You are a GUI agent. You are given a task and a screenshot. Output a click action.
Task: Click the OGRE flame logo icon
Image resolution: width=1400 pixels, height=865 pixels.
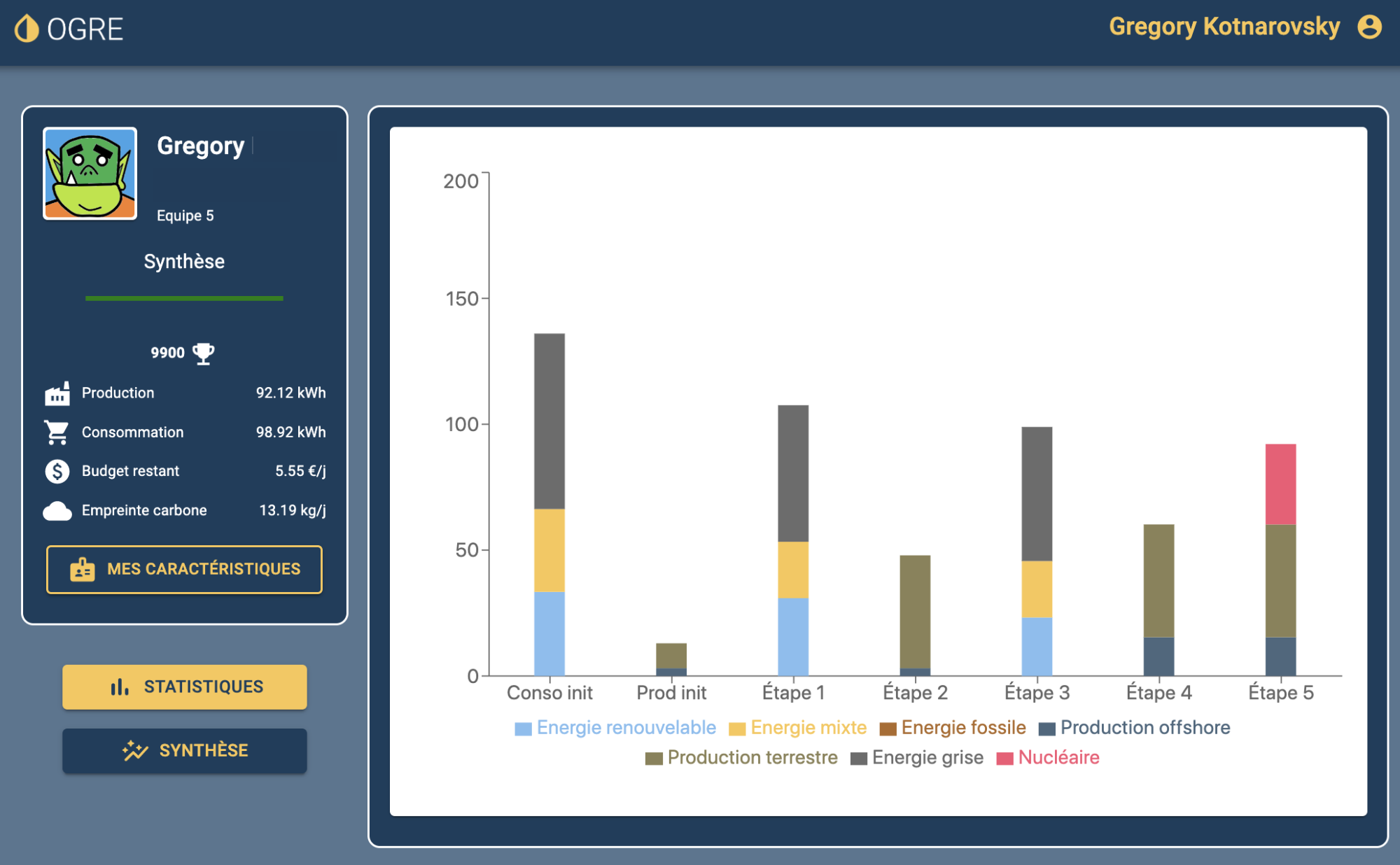27,29
